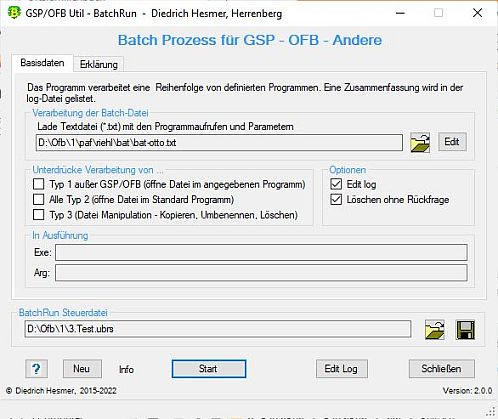498x419 pixels.
Task: Open folder icon to load batch text file
Action: pos(420,142)
